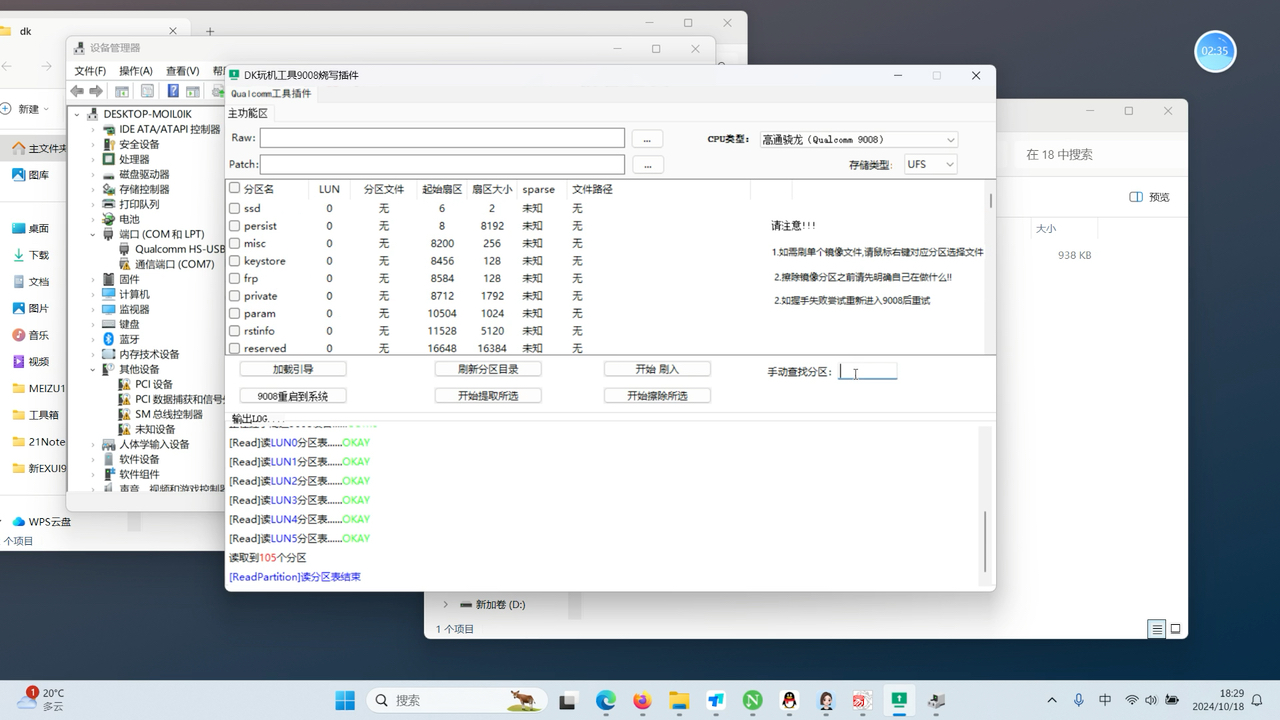Viewport: 1280px width, 720px height.
Task: Launch Microsoft Edge from the taskbar
Action: click(x=606, y=700)
